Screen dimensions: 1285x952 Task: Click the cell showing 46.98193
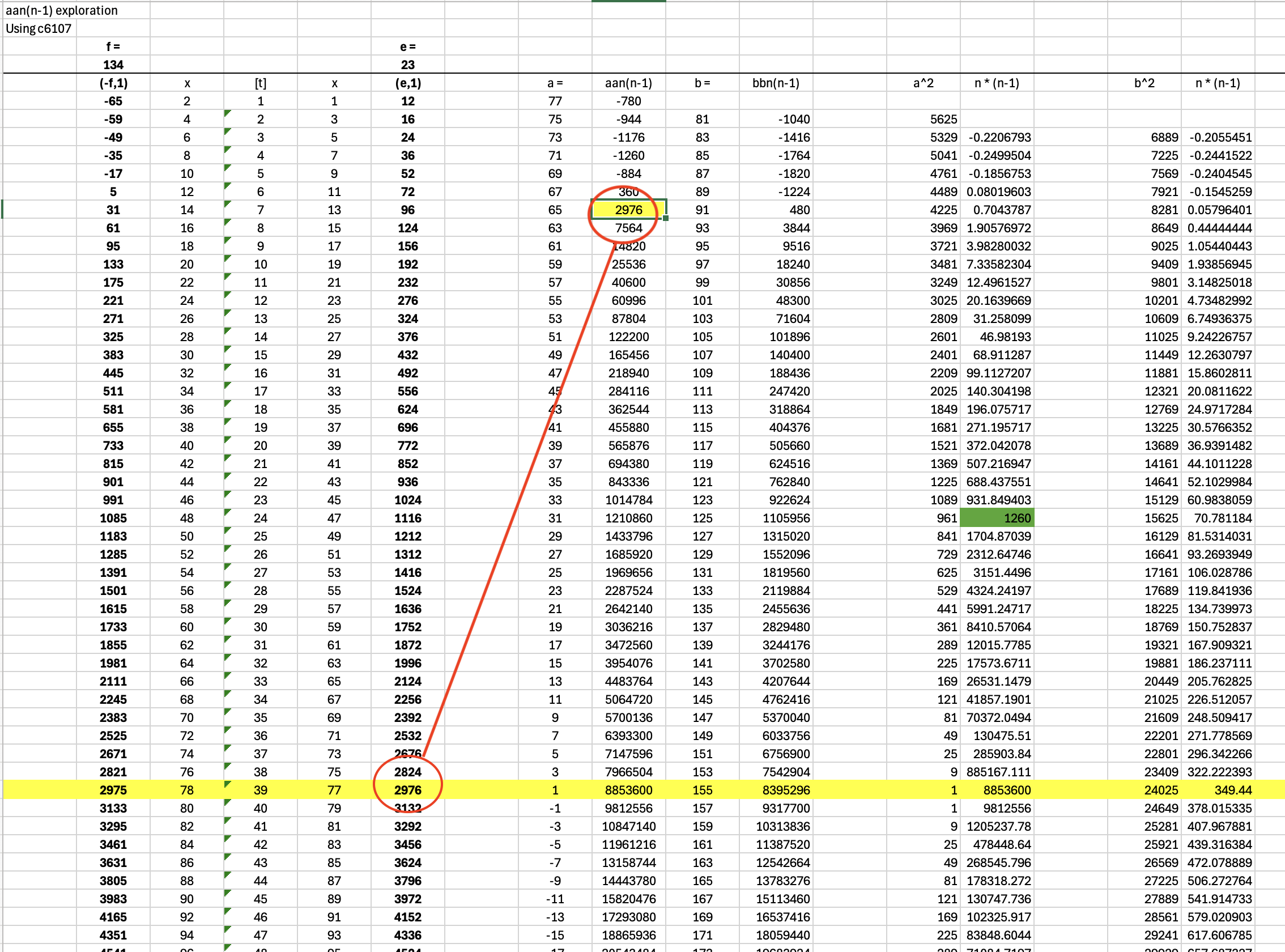tap(997, 337)
